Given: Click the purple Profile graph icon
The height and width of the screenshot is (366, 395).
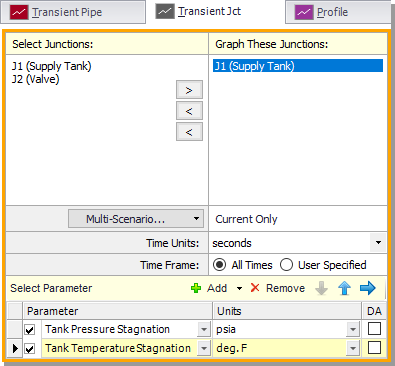Looking at the screenshot, I should (x=304, y=13).
